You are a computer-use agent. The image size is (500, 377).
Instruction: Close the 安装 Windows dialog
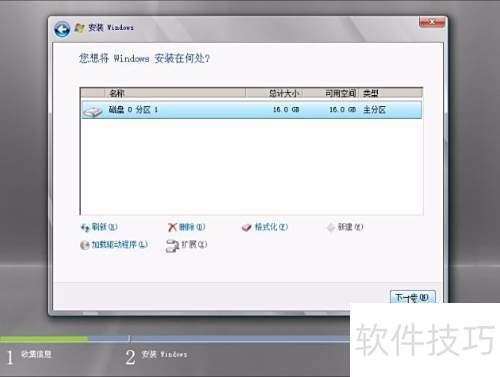click(x=432, y=22)
